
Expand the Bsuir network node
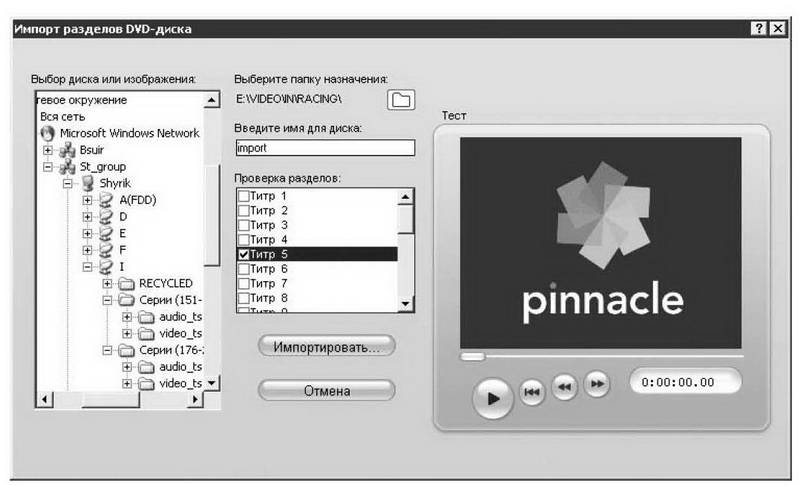click(x=47, y=150)
